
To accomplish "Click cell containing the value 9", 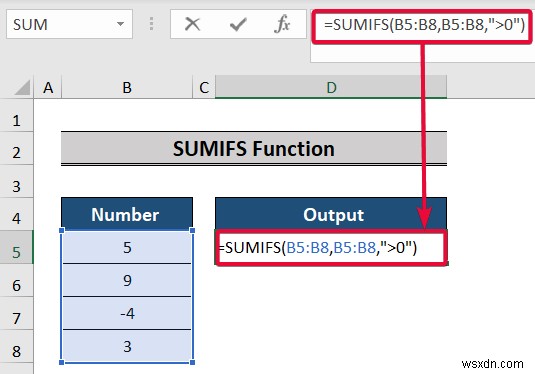I will 127,280.
